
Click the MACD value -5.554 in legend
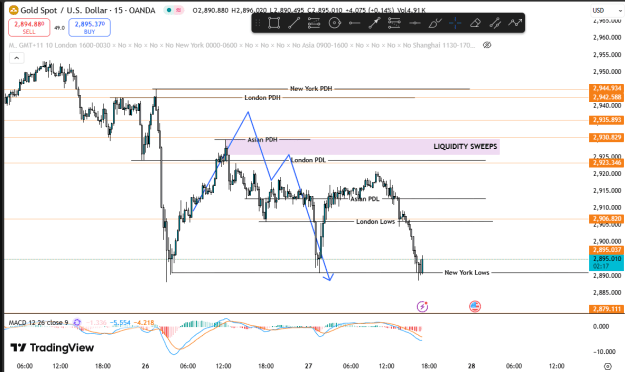pyautogui.click(x=120, y=322)
